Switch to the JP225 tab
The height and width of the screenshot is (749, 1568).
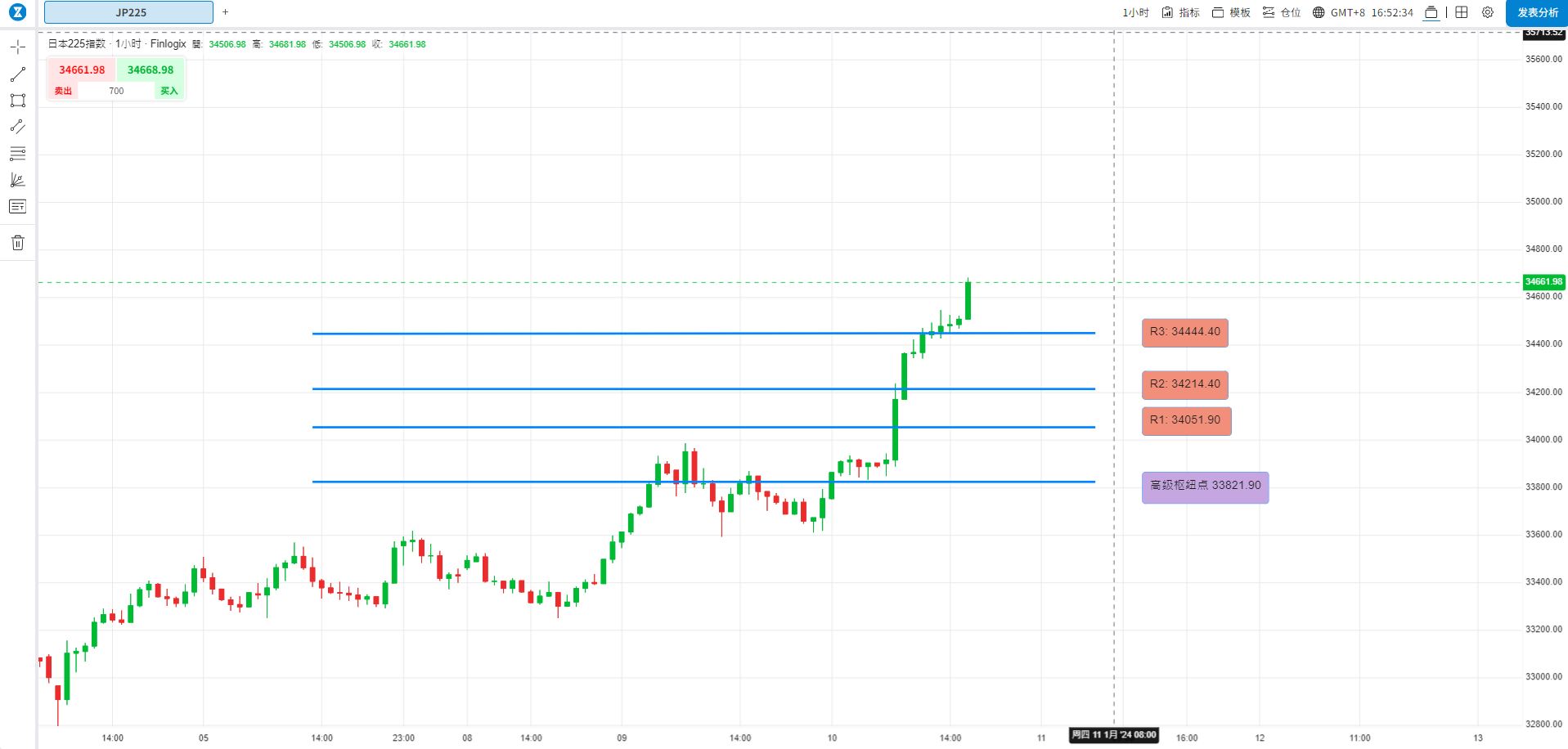click(x=129, y=12)
